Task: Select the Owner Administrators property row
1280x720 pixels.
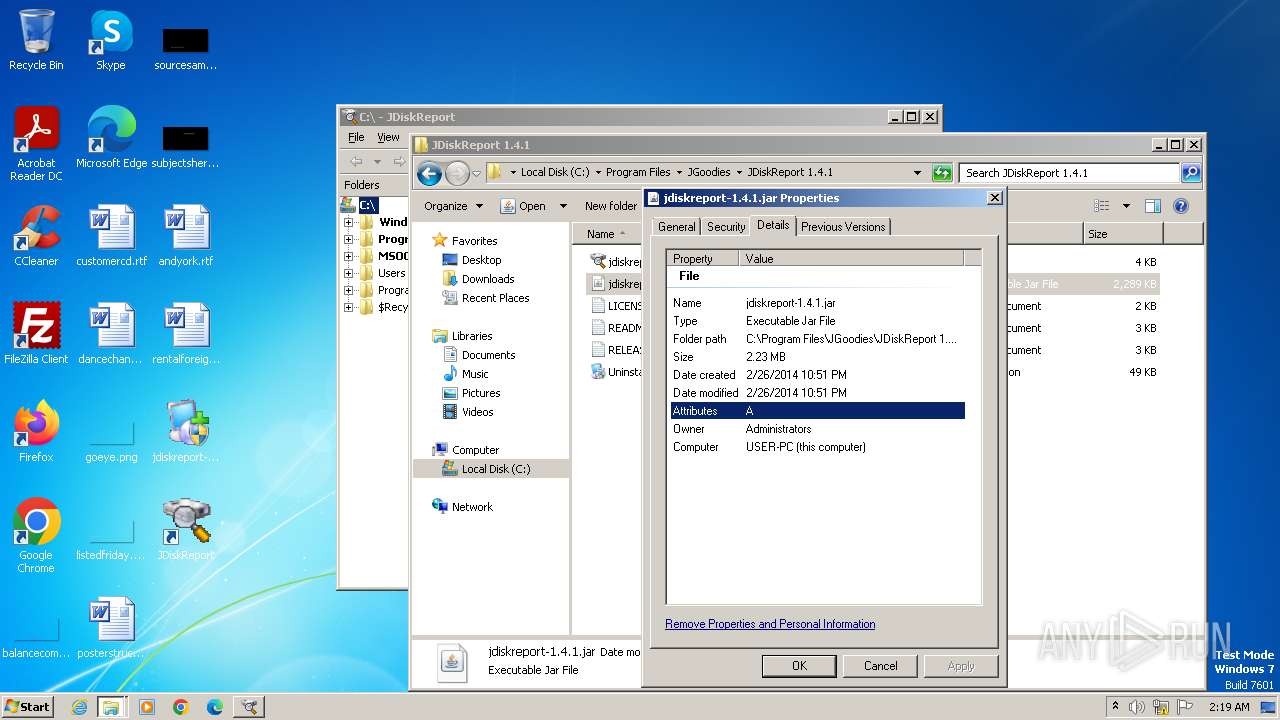Action: point(816,429)
